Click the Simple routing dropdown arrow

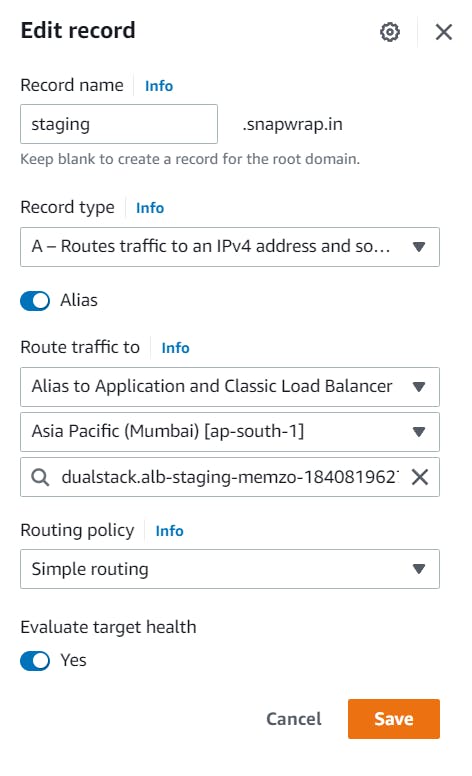click(419, 569)
